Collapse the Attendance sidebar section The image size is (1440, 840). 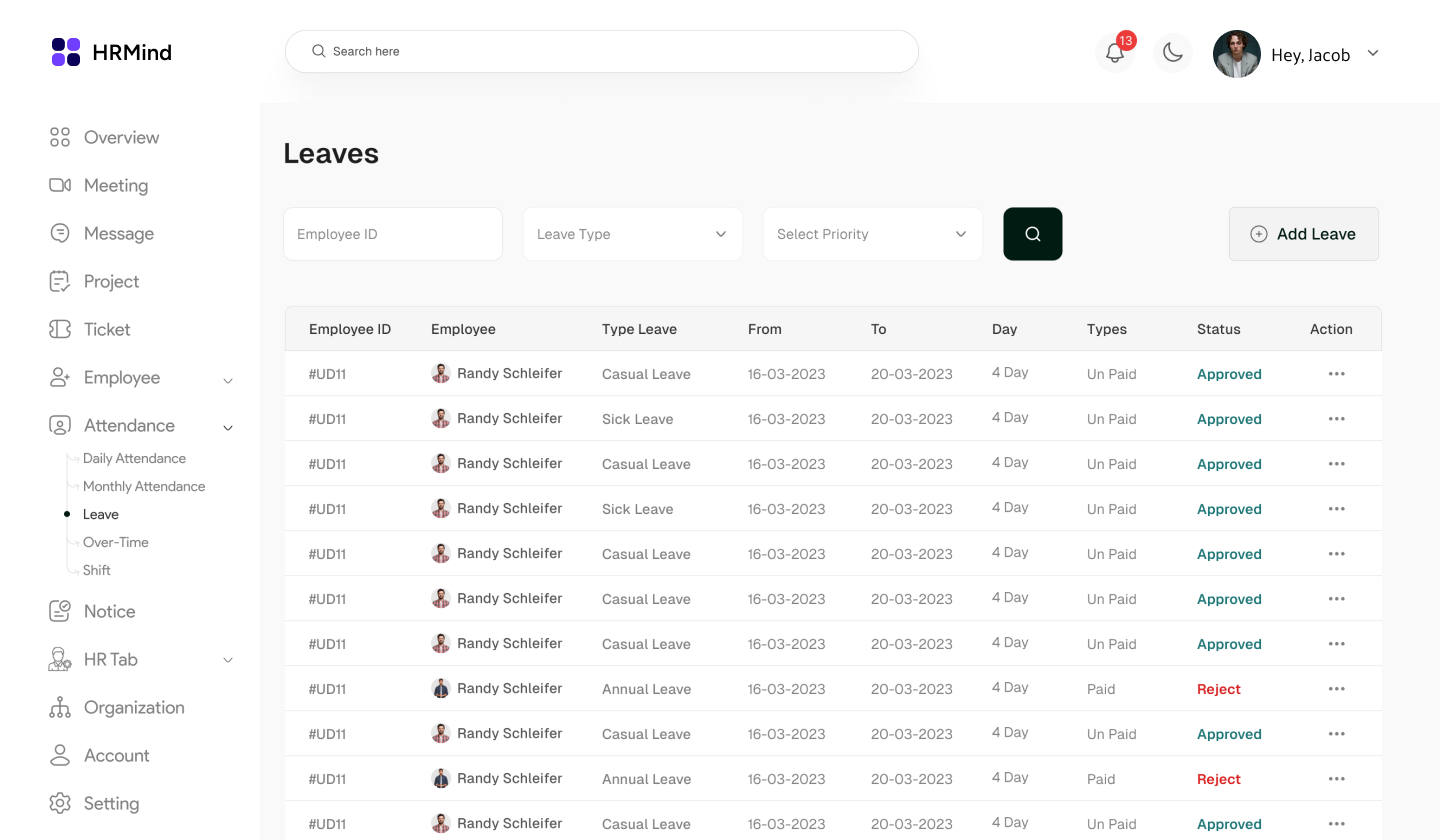tap(228, 427)
